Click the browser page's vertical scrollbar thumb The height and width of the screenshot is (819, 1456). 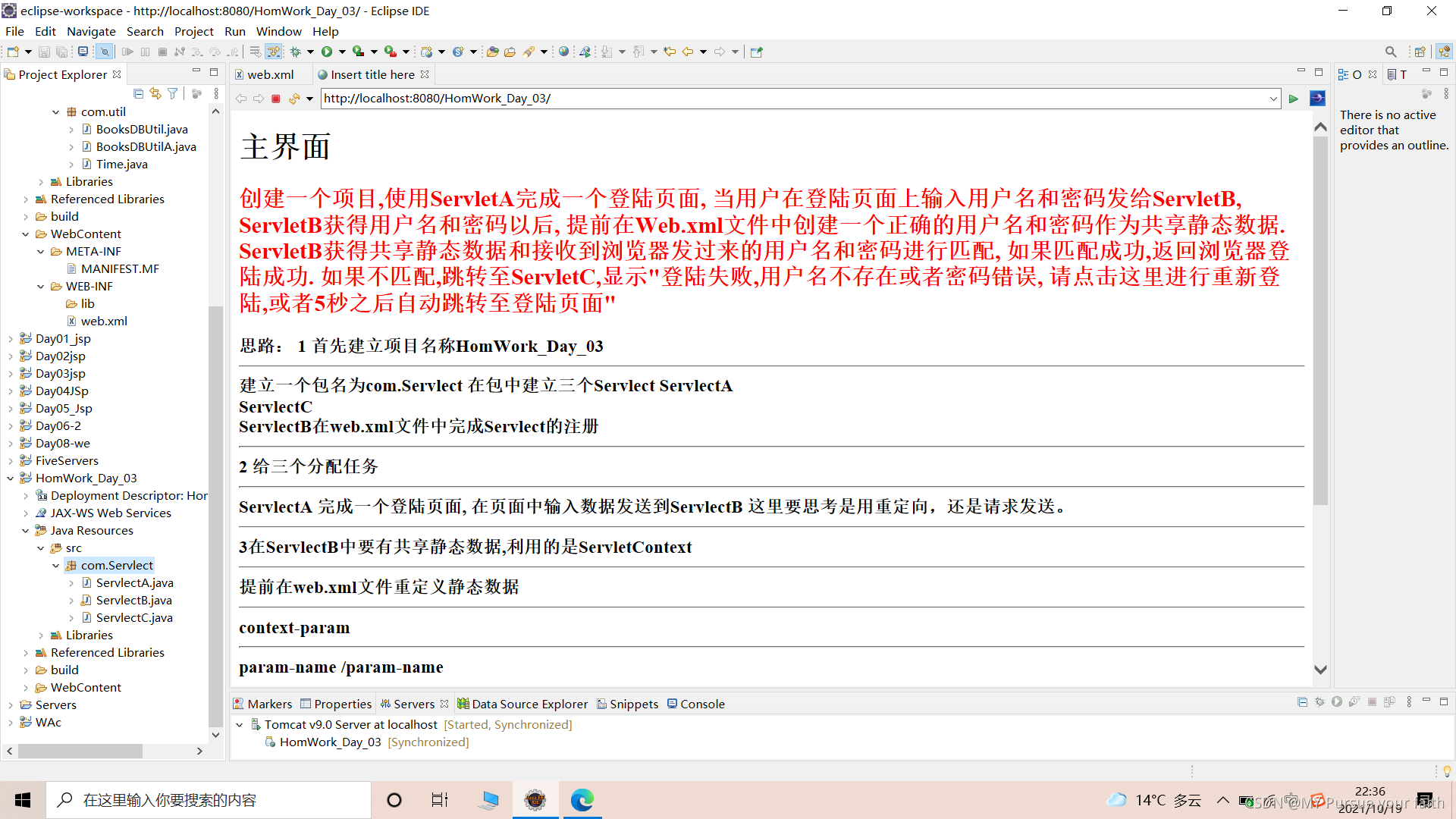tap(1320, 318)
